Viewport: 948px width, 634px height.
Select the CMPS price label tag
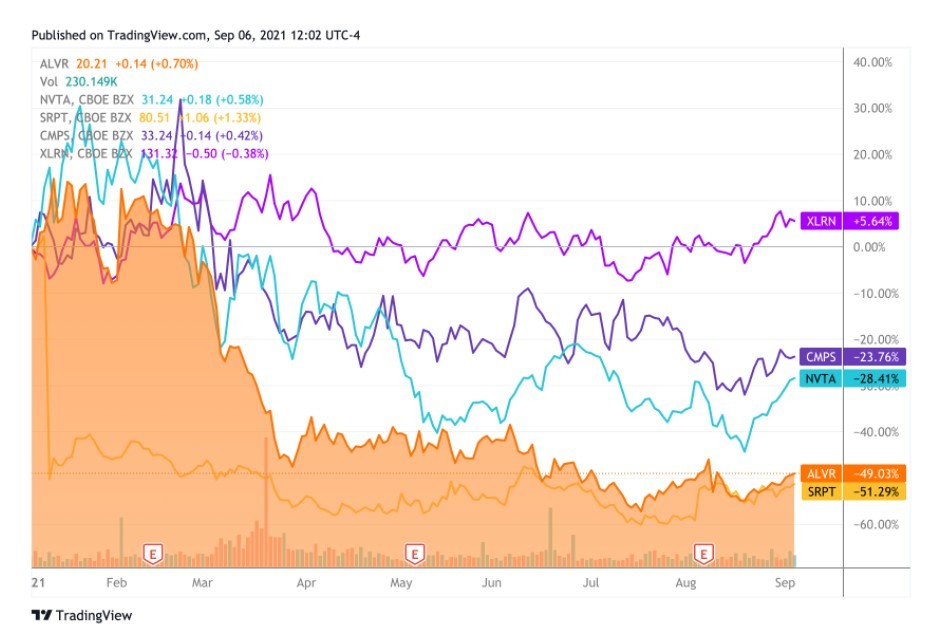(820, 357)
